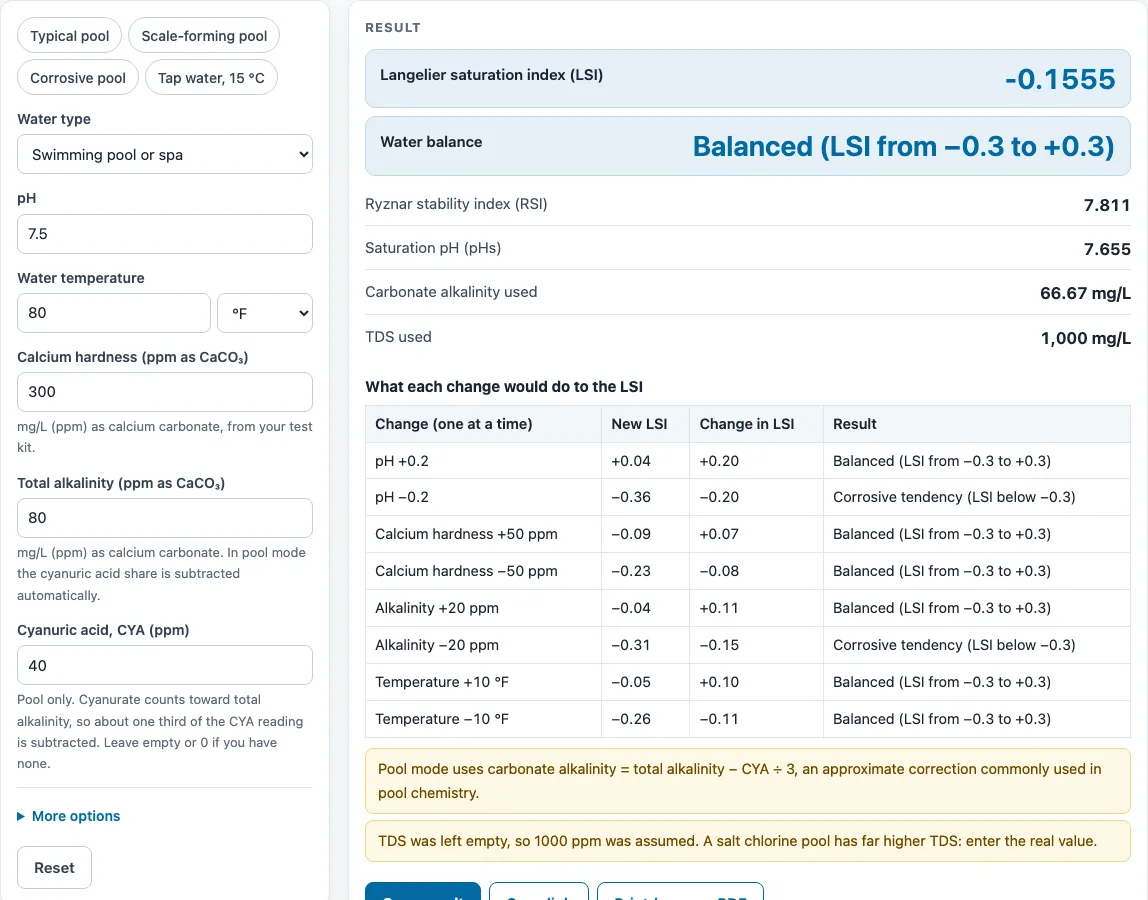Image resolution: width=1148 pixels, height=900 pixels.
Task: Click the Langelier saturation index value -0.1555
Action: pos(1060,79)
